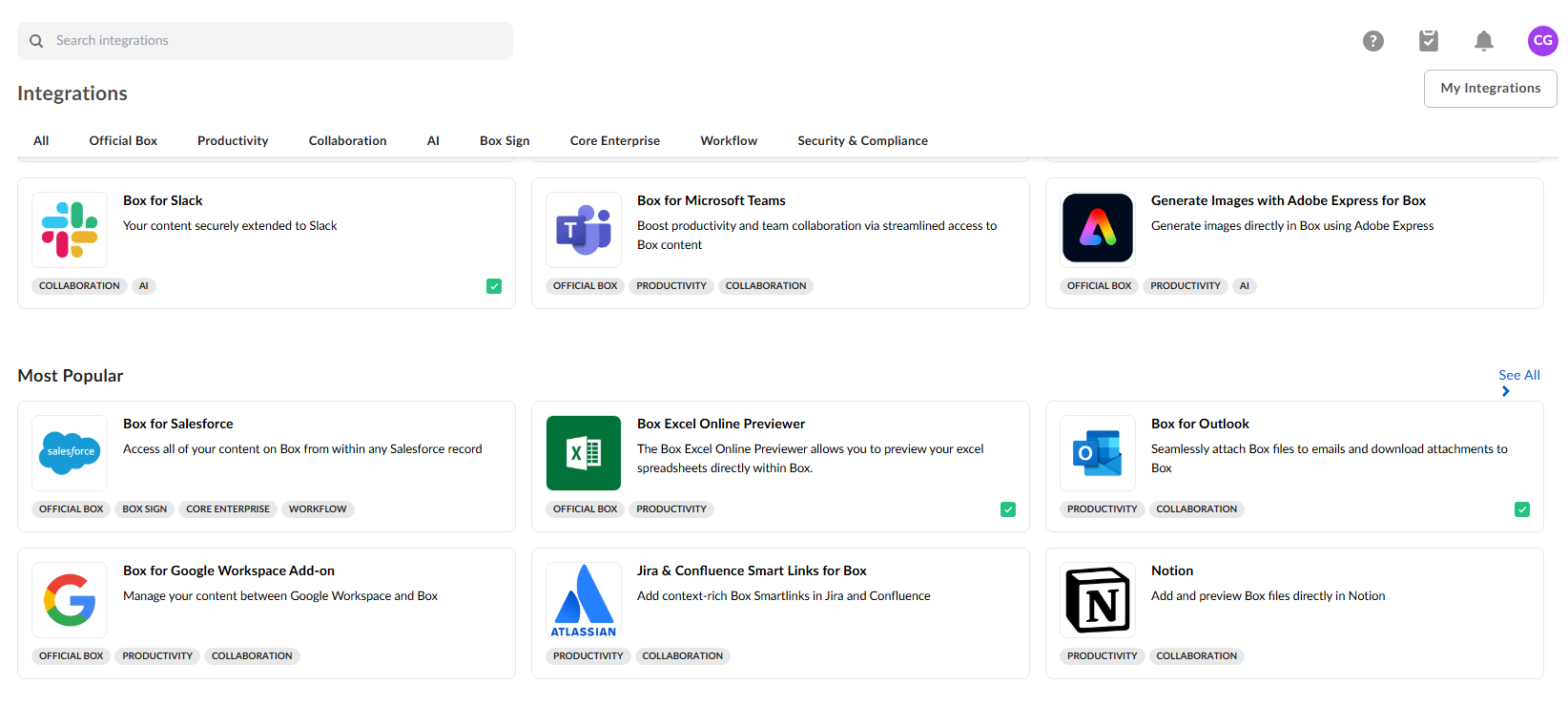Viewport: 1568px width, 705px height.
Task: Click the Adobe Express logo icon
Action: point(1098,228)
